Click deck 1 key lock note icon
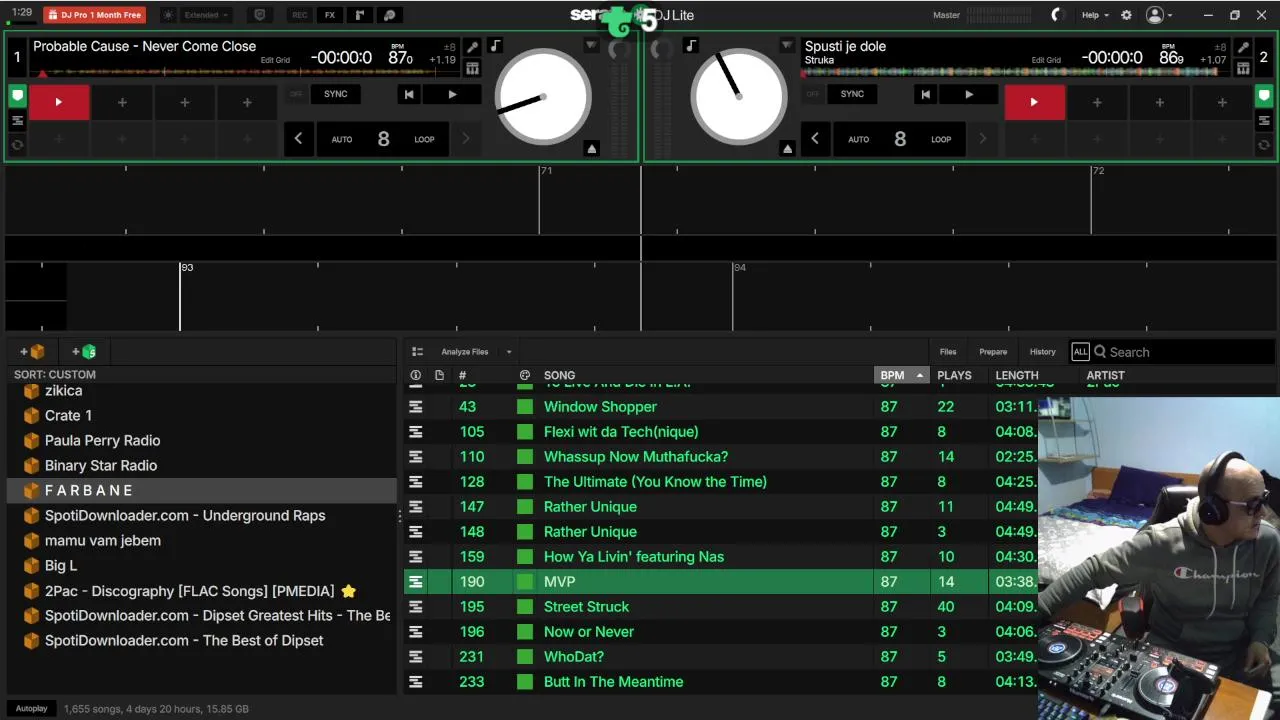This screenshot has width=1280, height=720. coord(495,46)
